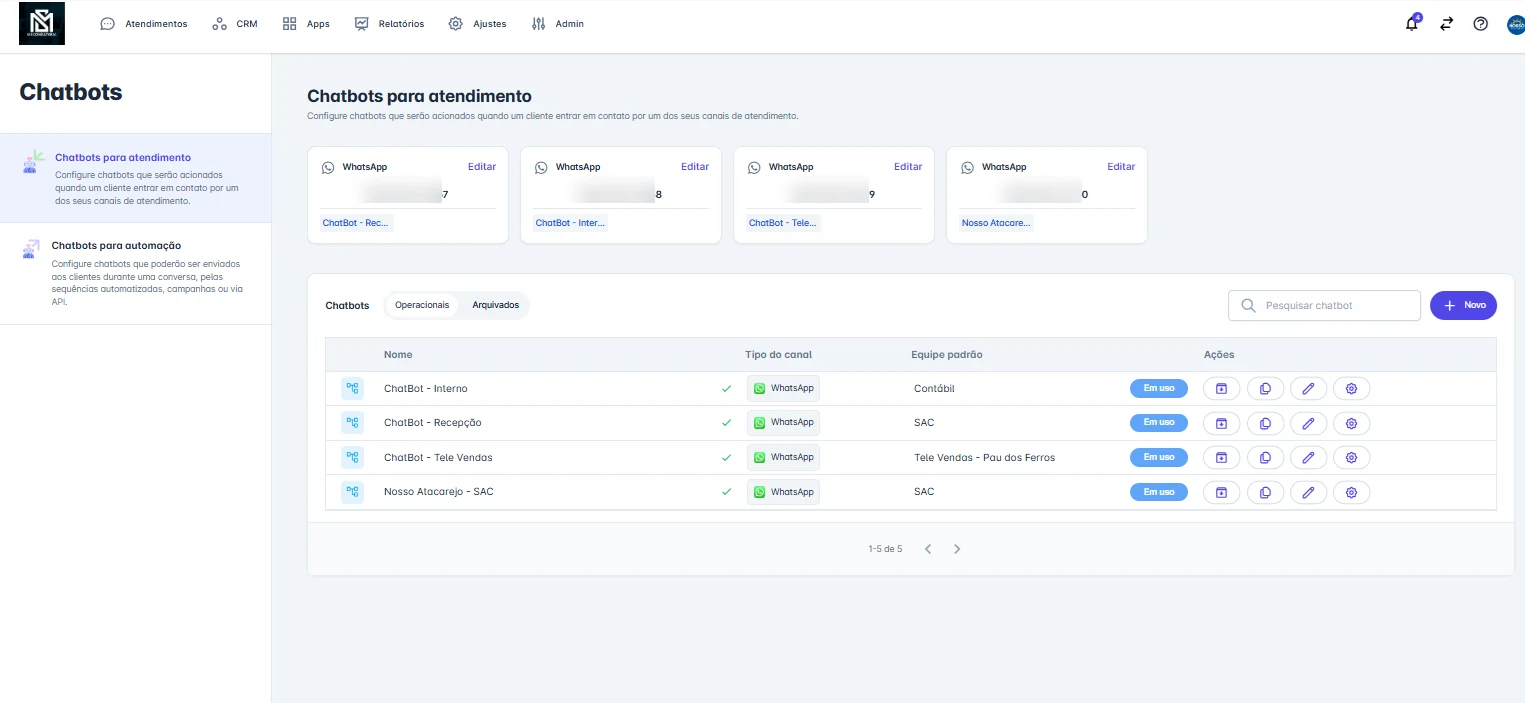Switch to the Arquivados tab
This screenshot has height=703, width=1525.
coord(496,305)
